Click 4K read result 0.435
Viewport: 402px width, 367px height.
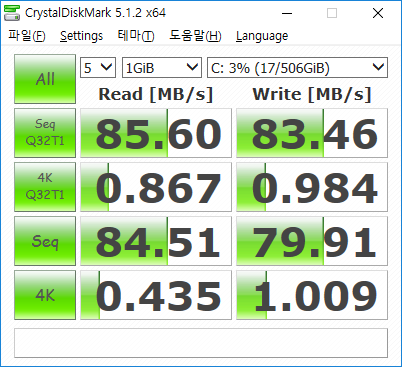point(156,295)
